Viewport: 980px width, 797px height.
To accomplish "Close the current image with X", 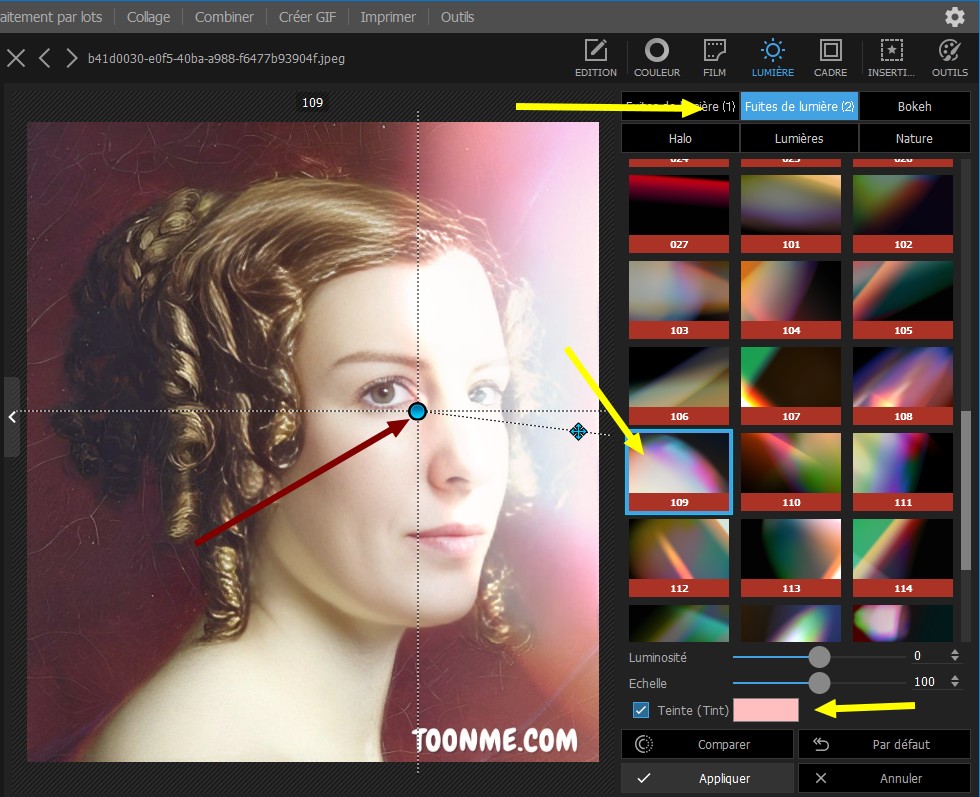I will (x=16, y=58).
